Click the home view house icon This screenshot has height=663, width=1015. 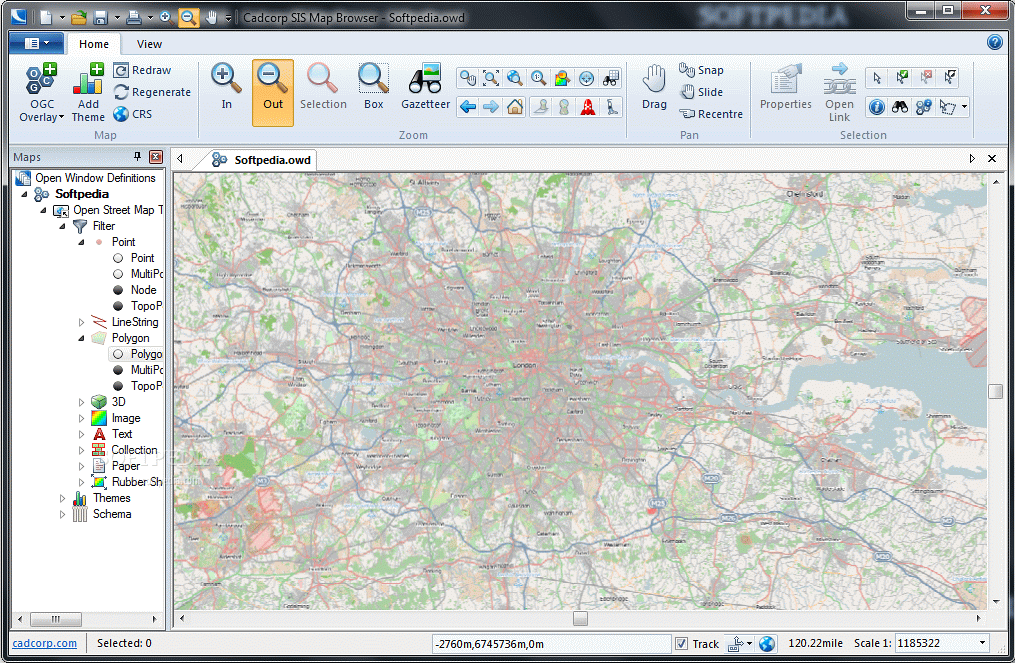coord(515,107)
